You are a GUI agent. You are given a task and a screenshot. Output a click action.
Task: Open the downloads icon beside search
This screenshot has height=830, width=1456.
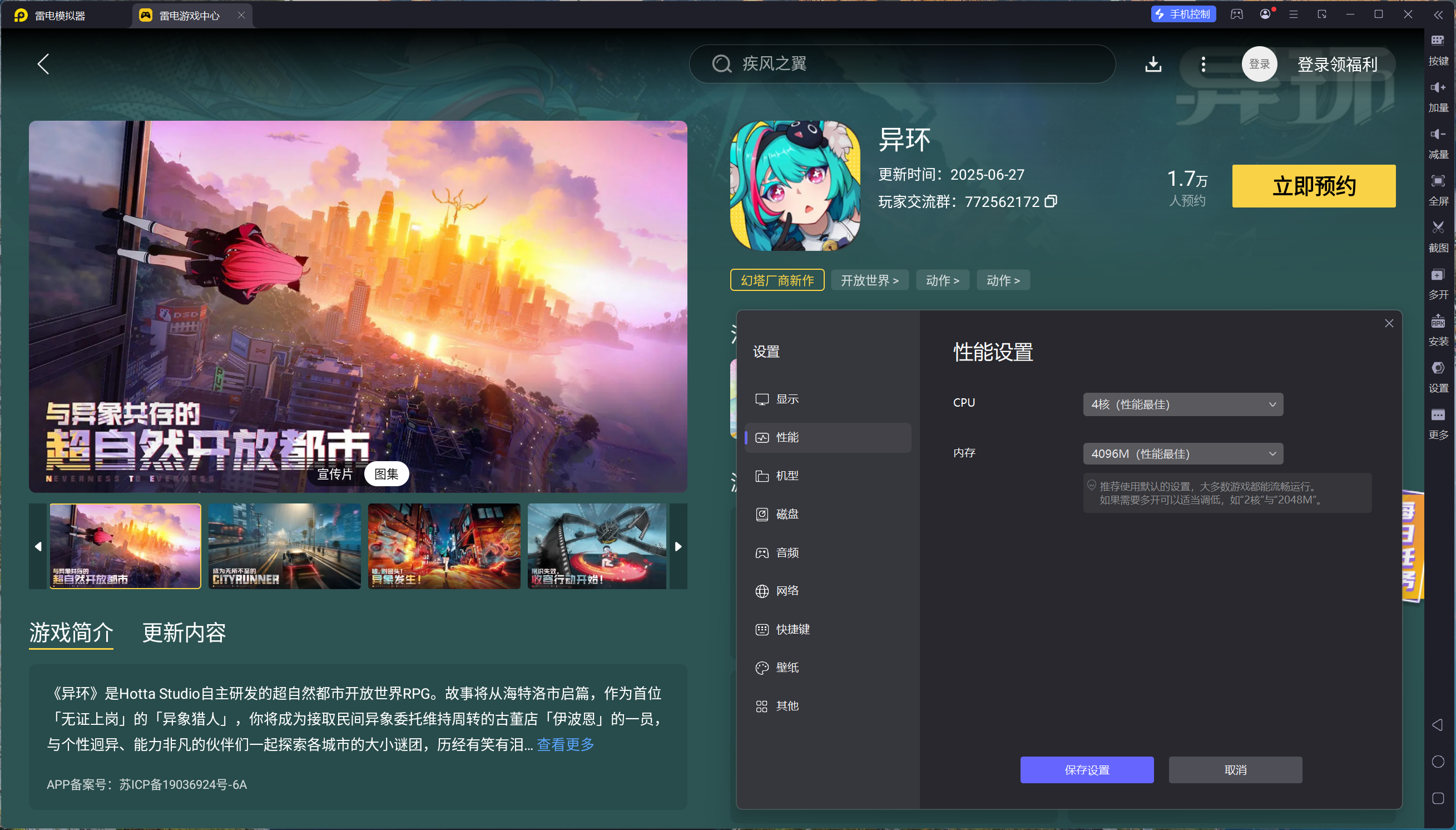[x=1153, y=64]
